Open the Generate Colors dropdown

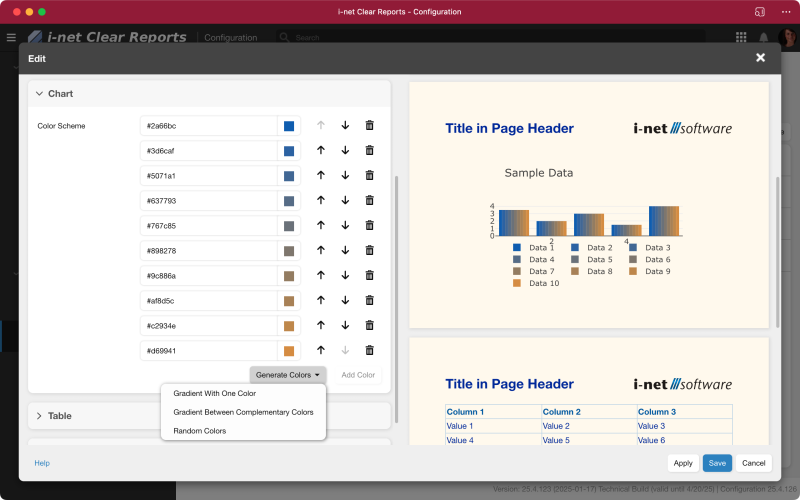click(x=288, y=375)
